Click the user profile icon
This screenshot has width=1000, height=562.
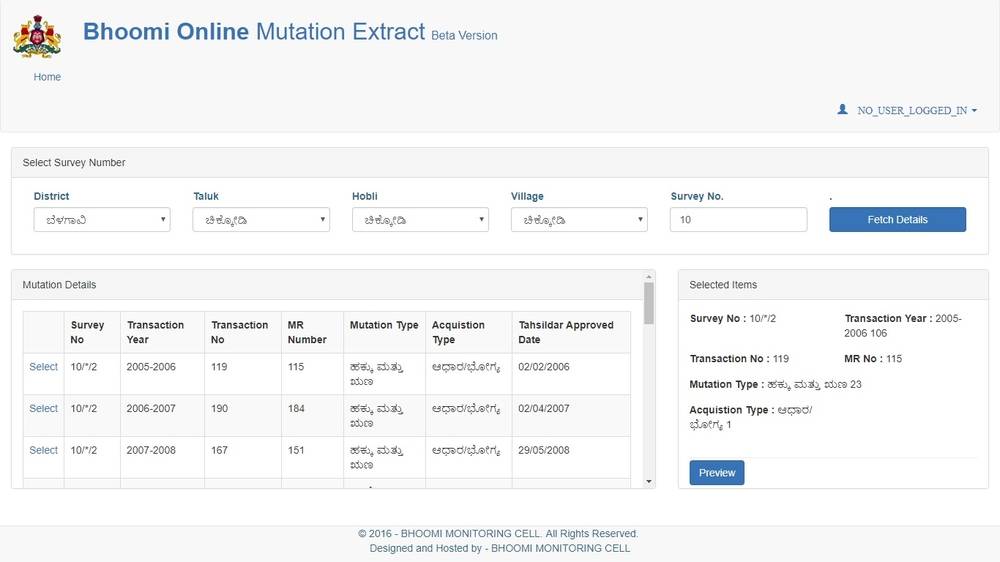coord(842,110)
